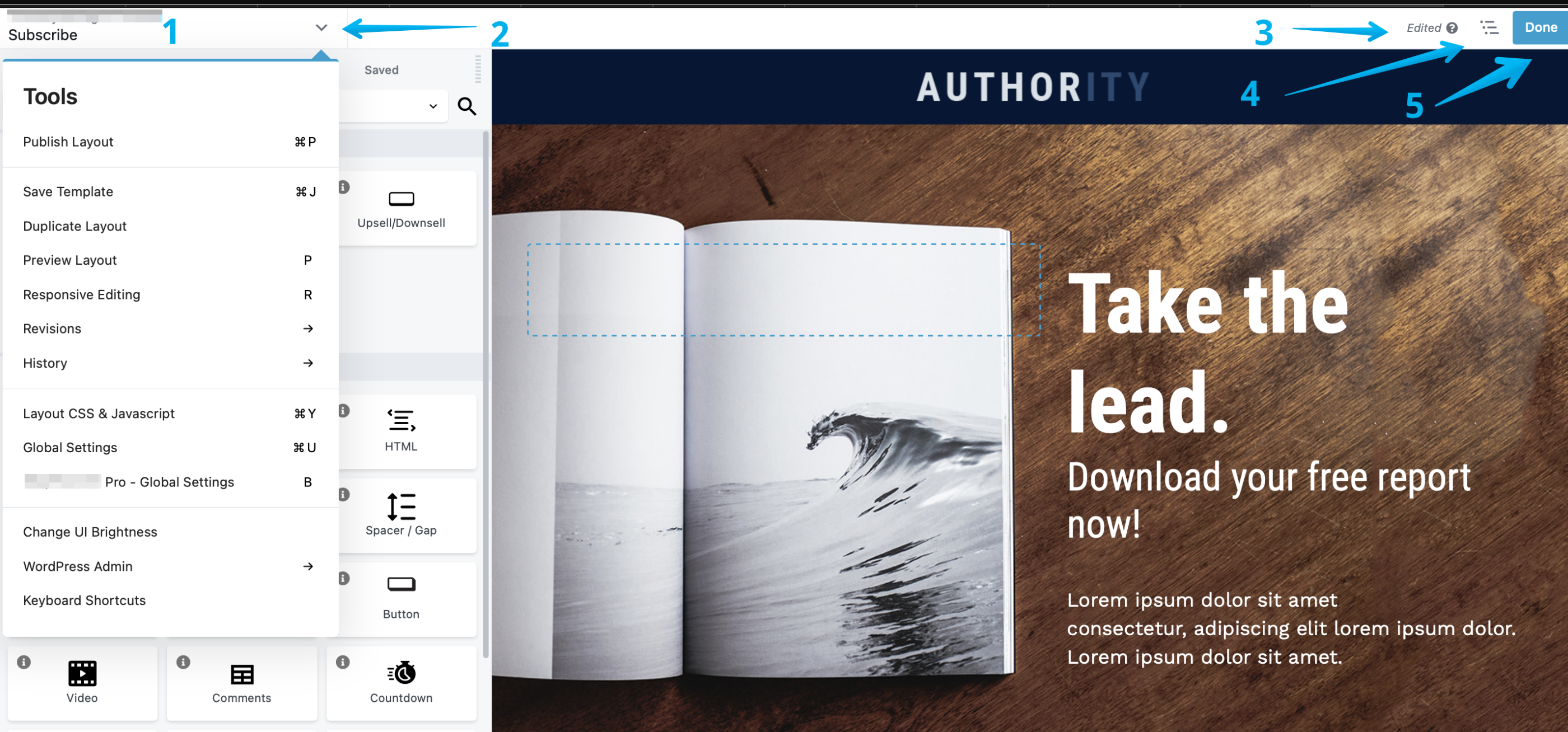Add the Countdown module
Viewport: 1568px width, 732px height.
(x=401, y=682)
